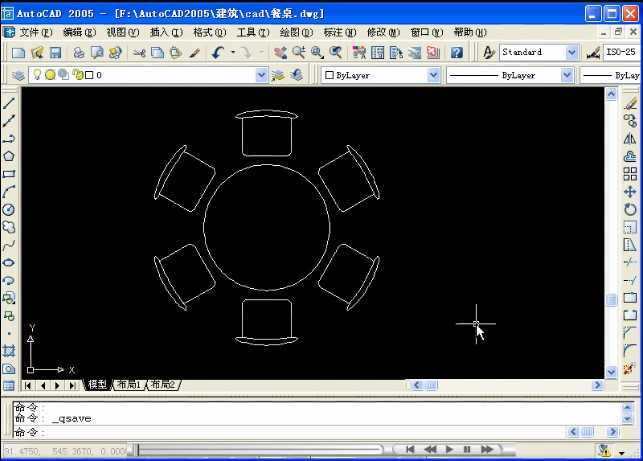Open the Properties palette icon

click(x=359, y=52)
